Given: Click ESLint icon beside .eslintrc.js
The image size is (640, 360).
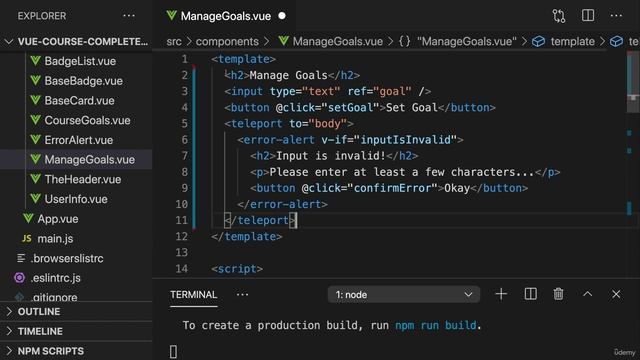Looking at the screenshot, I should pyautogui.click(x=19, y=278).
